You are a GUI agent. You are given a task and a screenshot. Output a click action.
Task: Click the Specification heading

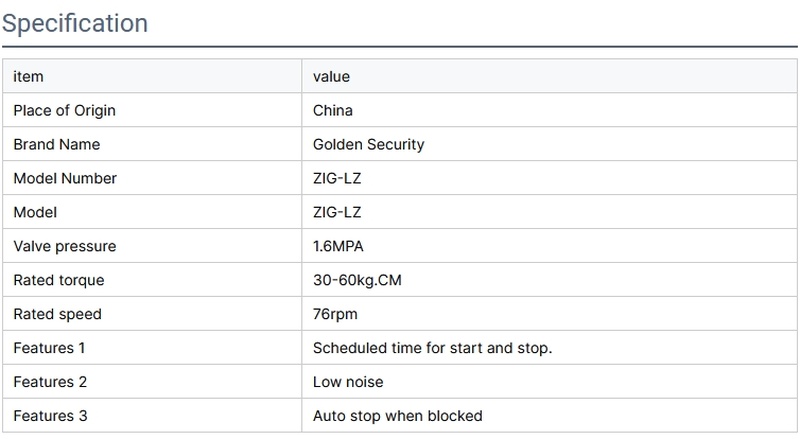point(75,23)
